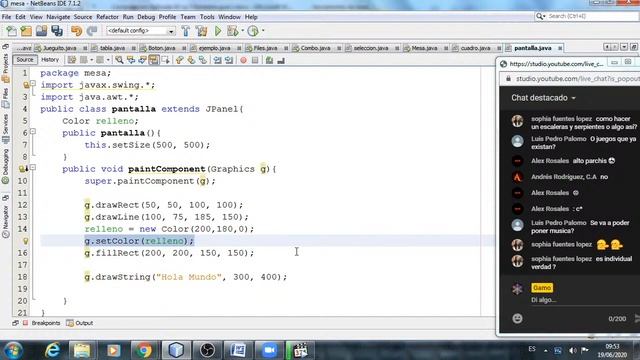Collapse the pantalla constructor fold at line 6
Image resolution: width=640 pixels, height=360 pixels.
tap(33, 131)
